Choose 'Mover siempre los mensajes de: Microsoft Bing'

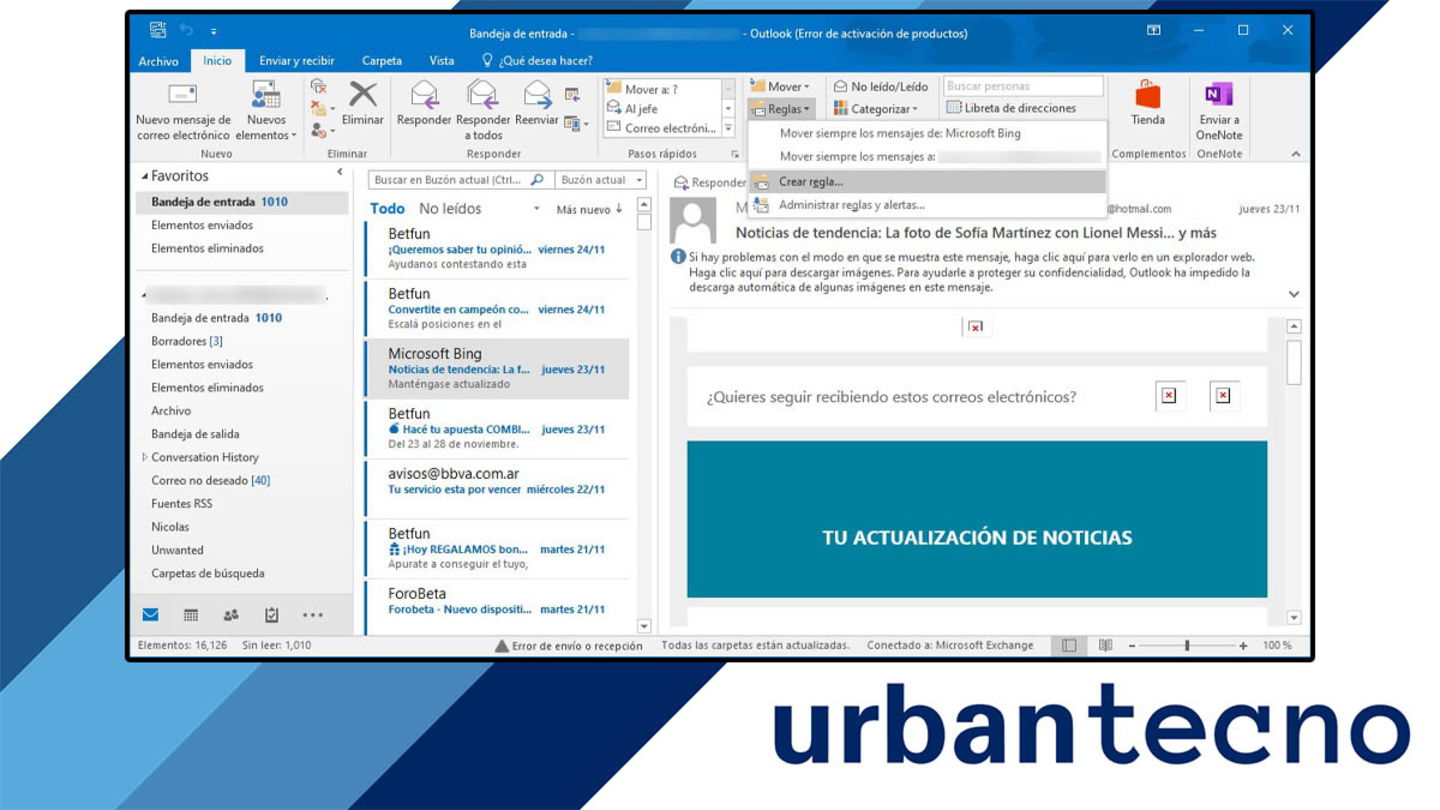(900, 133)
